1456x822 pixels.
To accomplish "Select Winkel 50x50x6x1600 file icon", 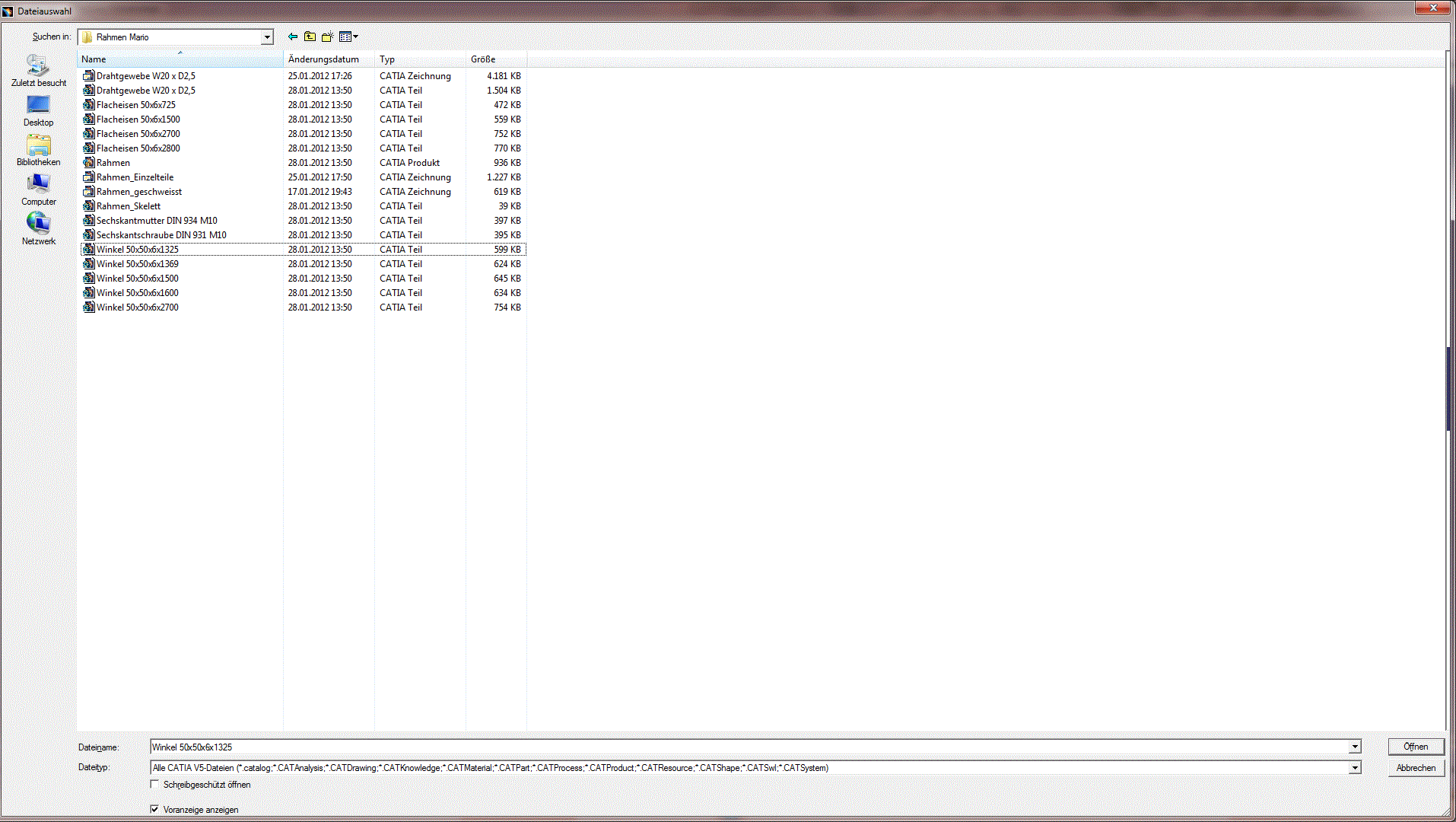I will (x=89, y=292).
